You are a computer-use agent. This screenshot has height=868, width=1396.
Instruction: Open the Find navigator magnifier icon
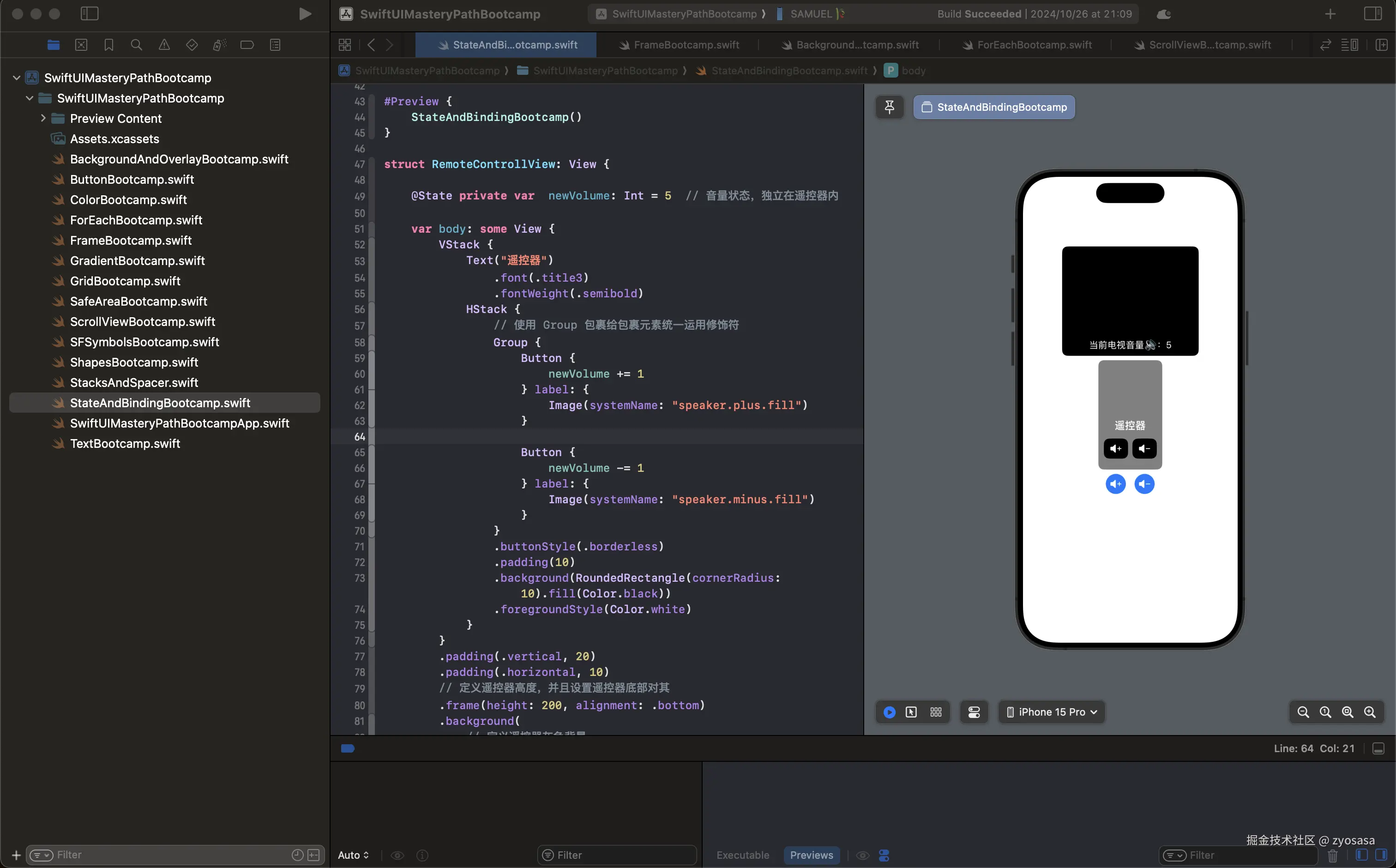click(x=136, y=45)
